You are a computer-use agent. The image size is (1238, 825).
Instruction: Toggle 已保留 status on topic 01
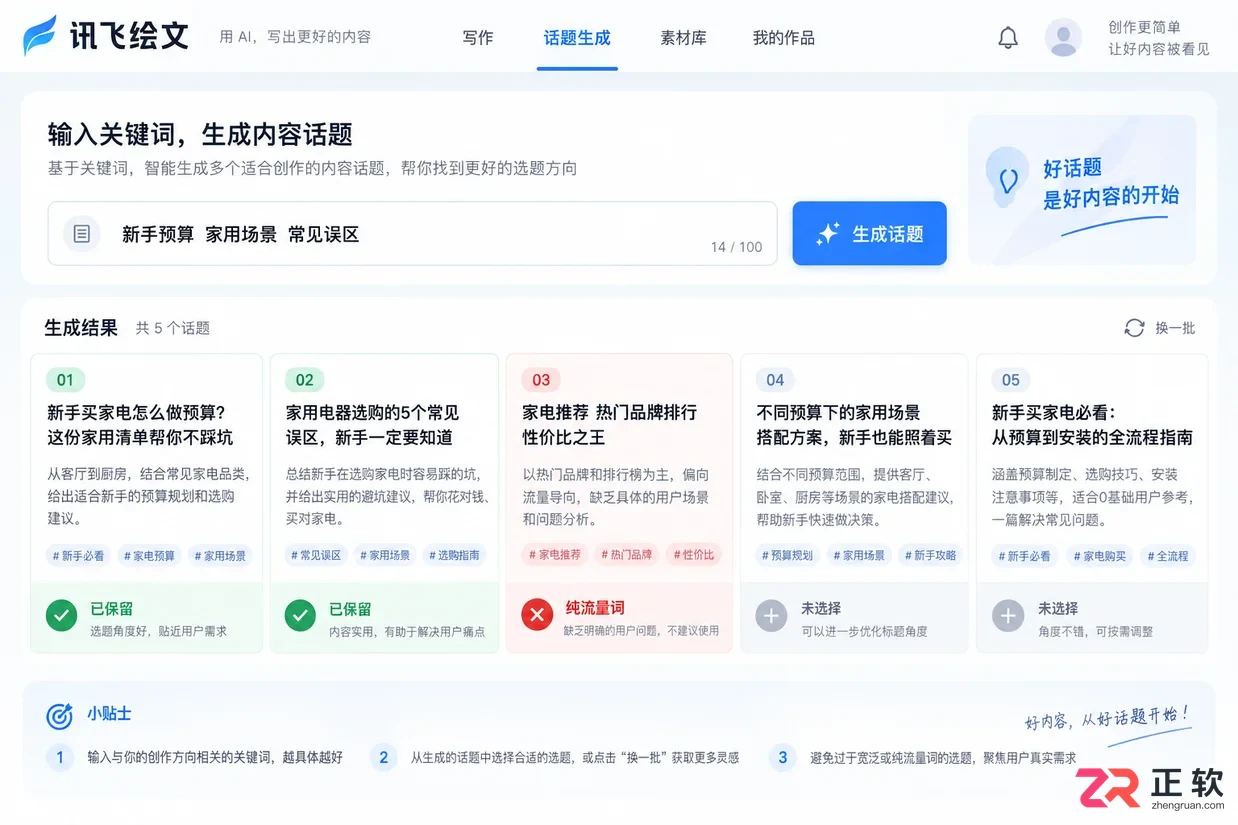pyautogui.click(x=147, y=618)
